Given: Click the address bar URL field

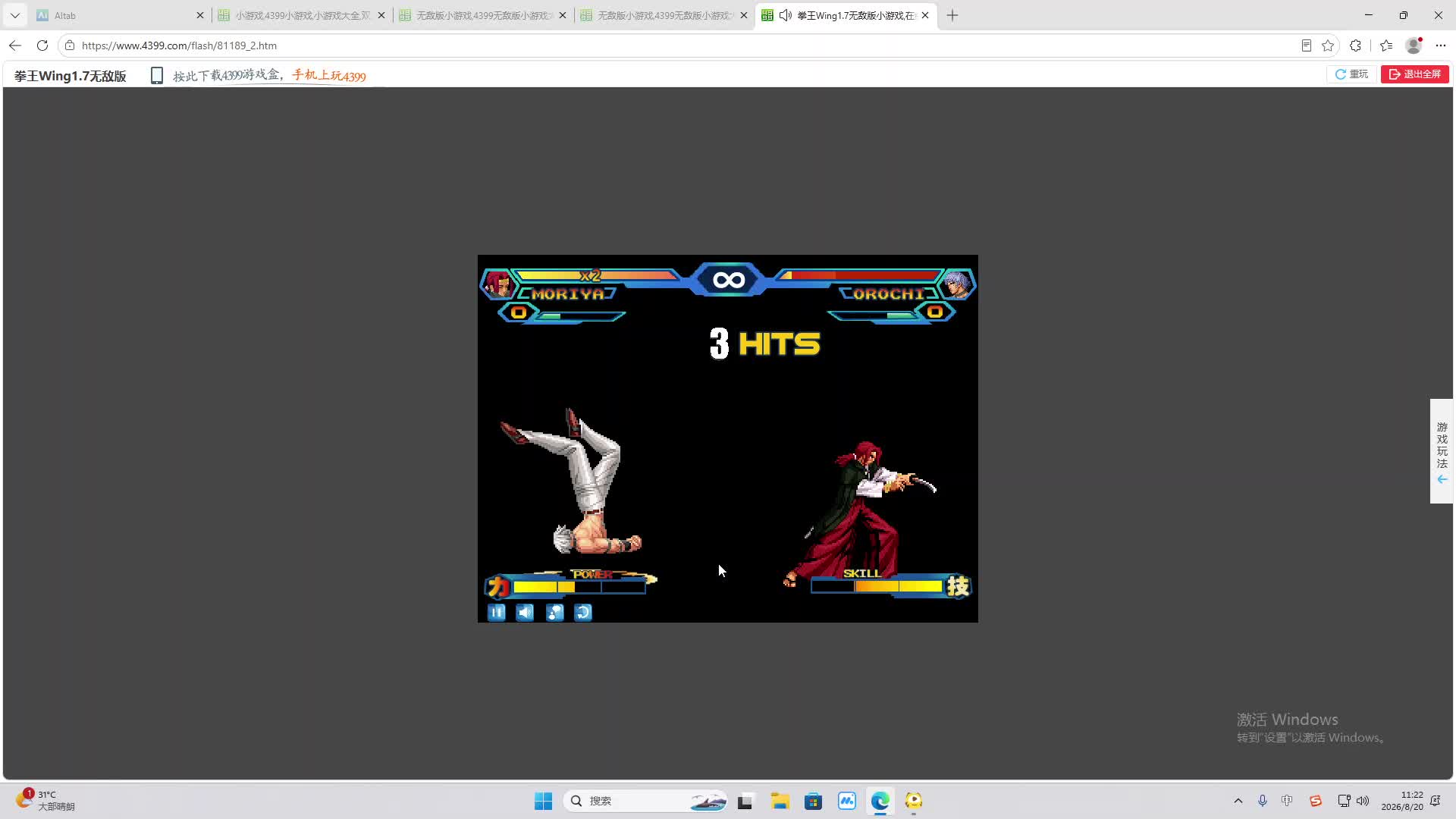Looking at the screenshot, I should click(682, 45).
